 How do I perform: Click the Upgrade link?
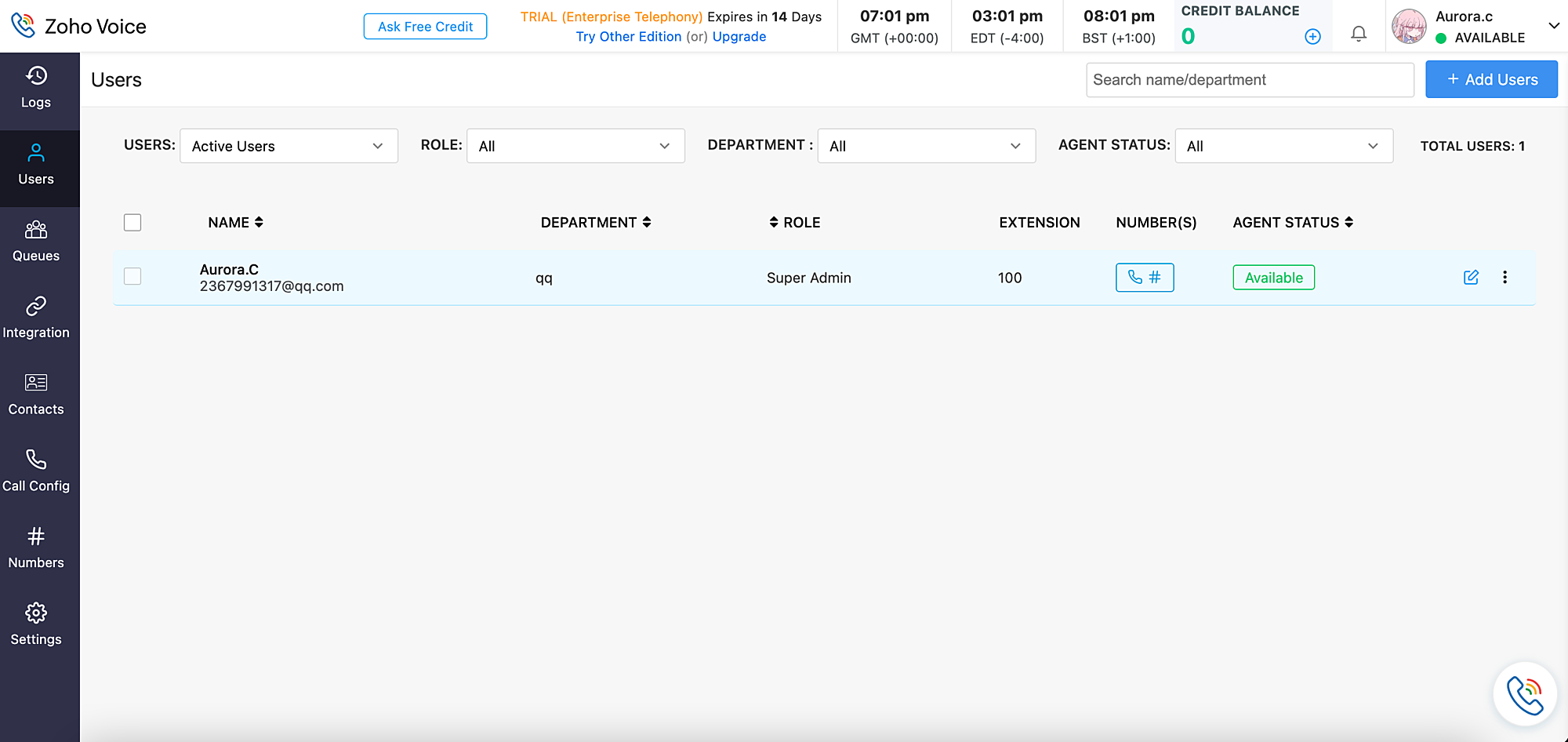[x=739, y=37]
